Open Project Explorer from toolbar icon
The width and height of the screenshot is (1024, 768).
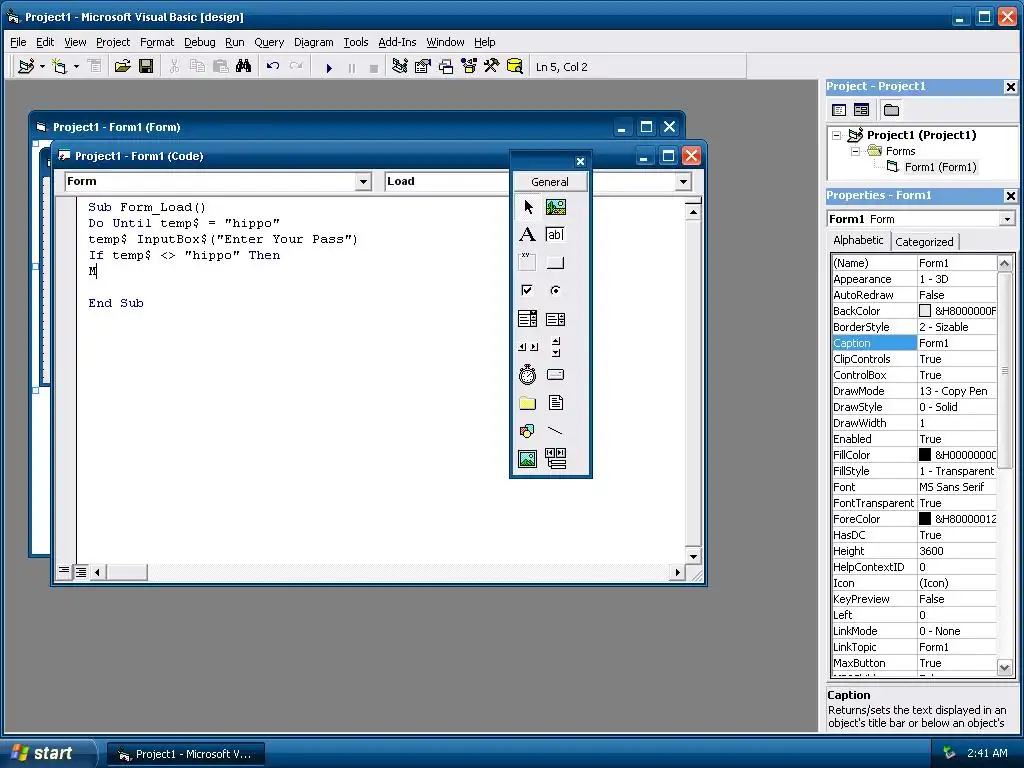[400, 67]
